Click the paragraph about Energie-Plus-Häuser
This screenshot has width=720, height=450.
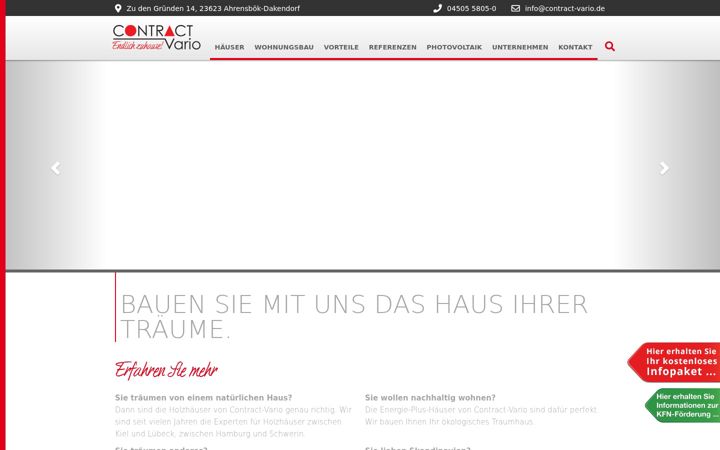pyautogui.click(x=481, y=416)
